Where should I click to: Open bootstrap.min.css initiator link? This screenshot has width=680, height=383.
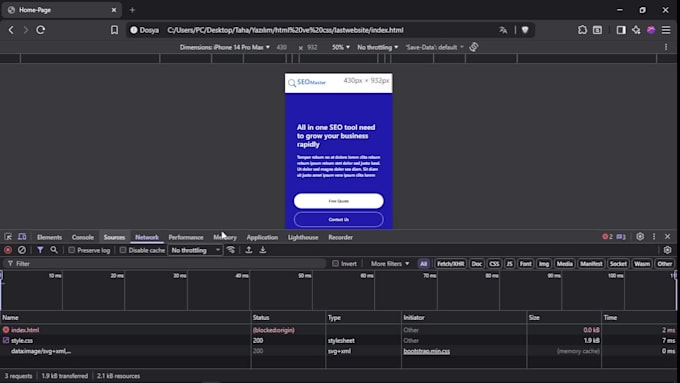[x=427, y=351]
